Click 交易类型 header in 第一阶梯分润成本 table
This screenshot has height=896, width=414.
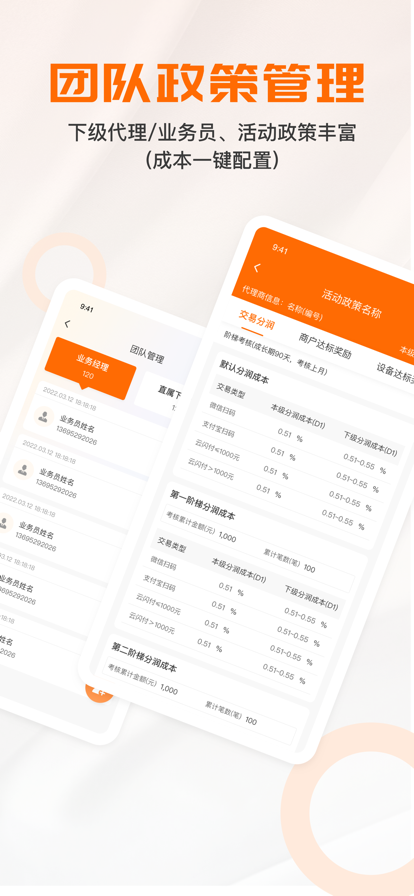pos(172,545)
